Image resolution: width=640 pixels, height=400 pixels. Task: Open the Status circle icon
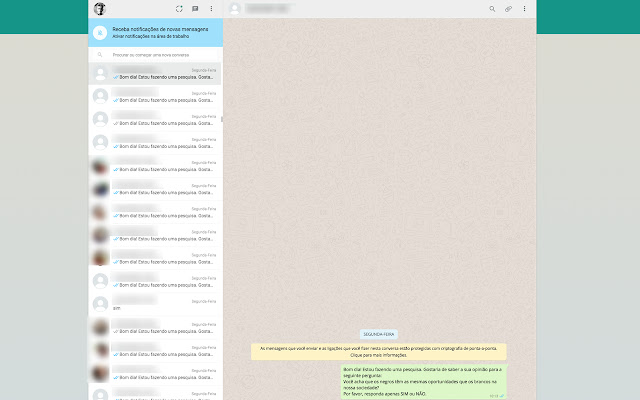(179, 9)
